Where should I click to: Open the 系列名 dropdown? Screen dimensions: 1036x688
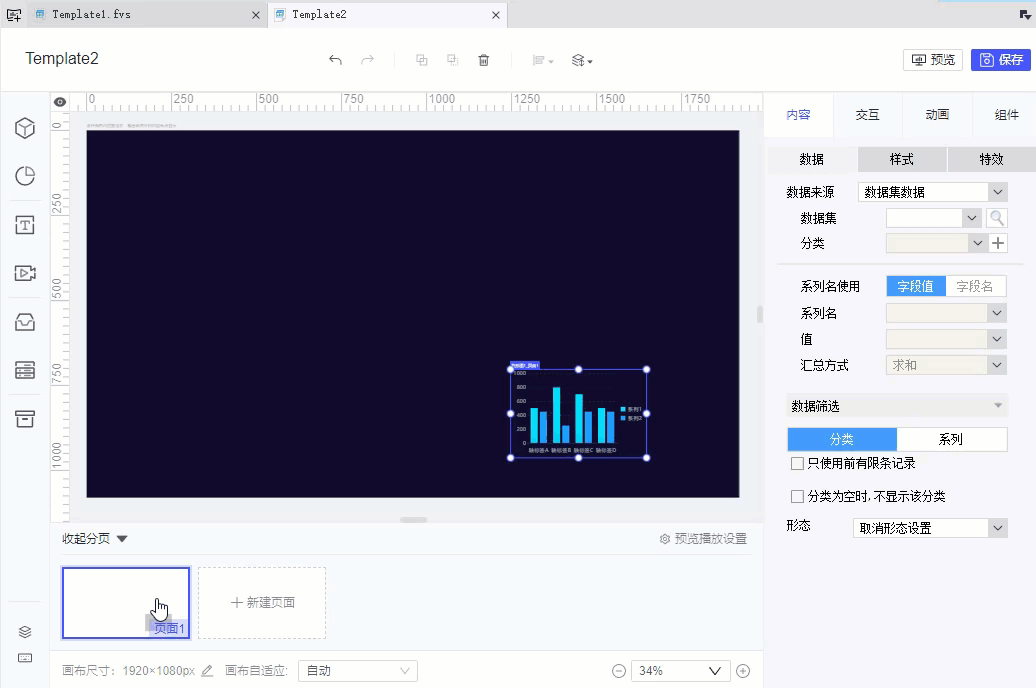click(x=946, y=313)
